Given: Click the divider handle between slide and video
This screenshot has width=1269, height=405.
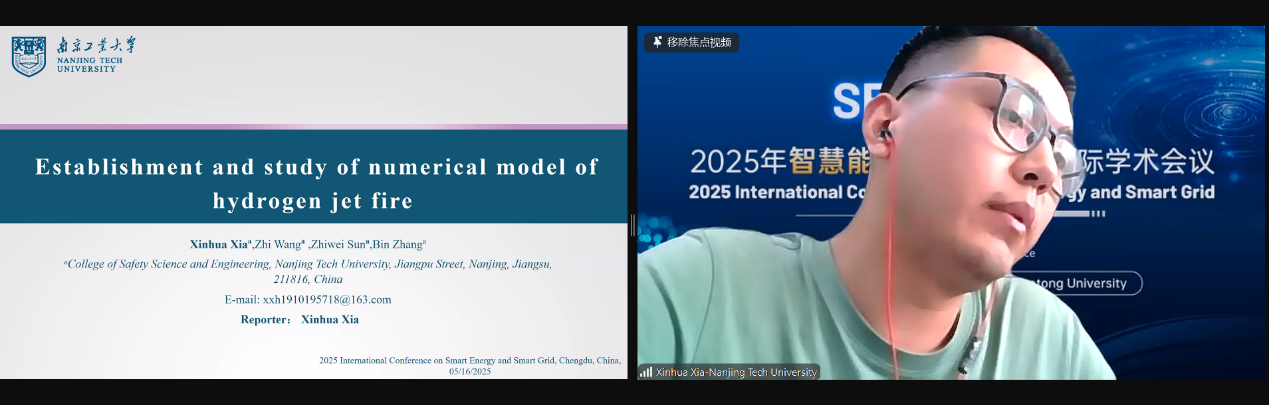Looking at the screenshot, I should tap(632, 225).
